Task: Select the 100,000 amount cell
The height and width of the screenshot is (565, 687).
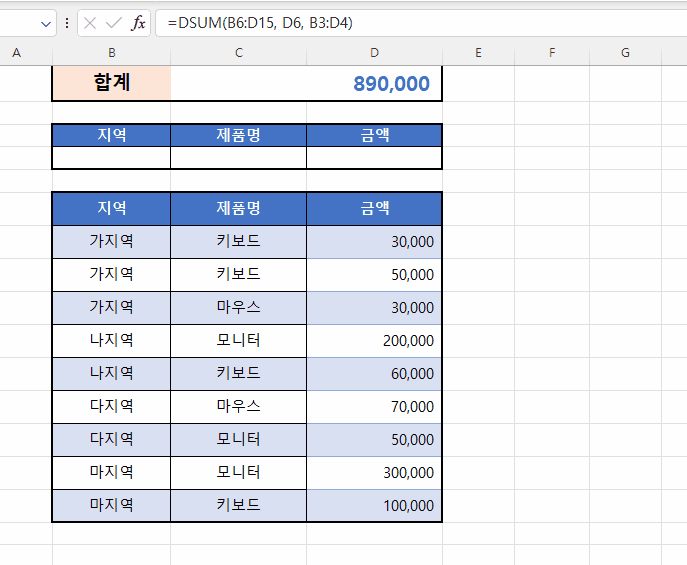Action: coord(374,505)
